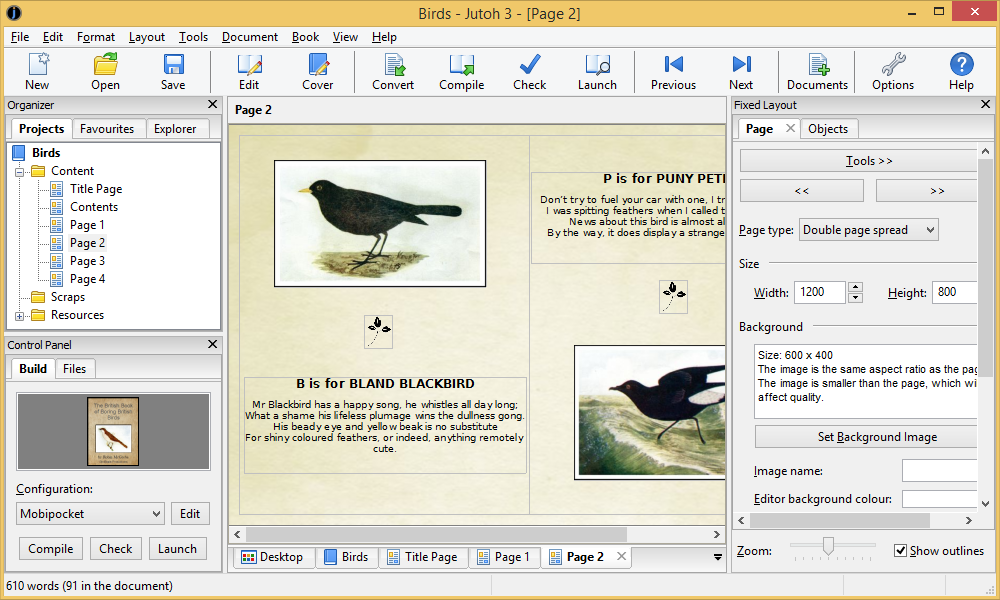Screen dimensions: 1000x600
Task: Open the Book menu
Action: [305, 37]
